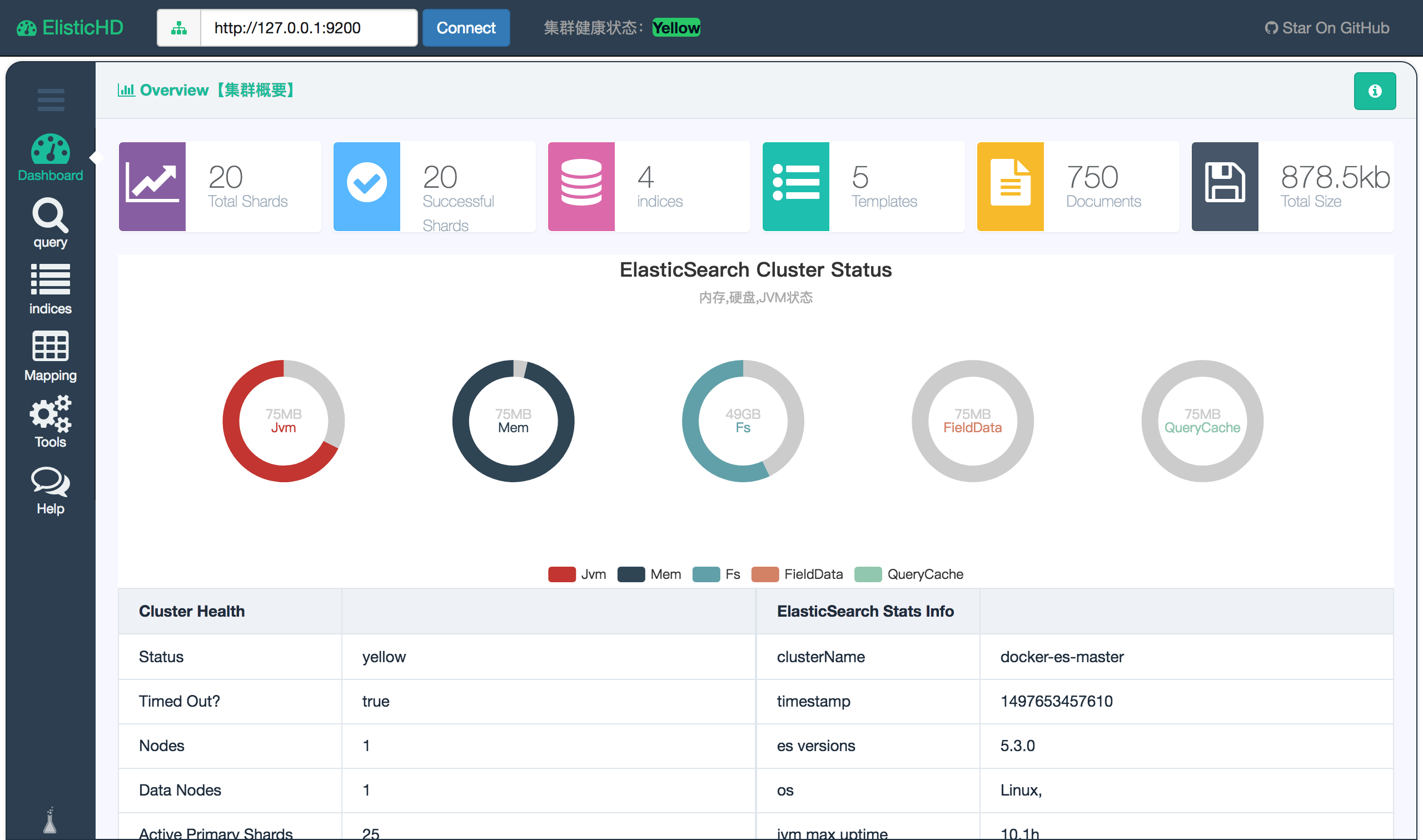This screenshot has width=1423, height=840.
Task: Click the green info button
Action: (x=1374, y=91)
